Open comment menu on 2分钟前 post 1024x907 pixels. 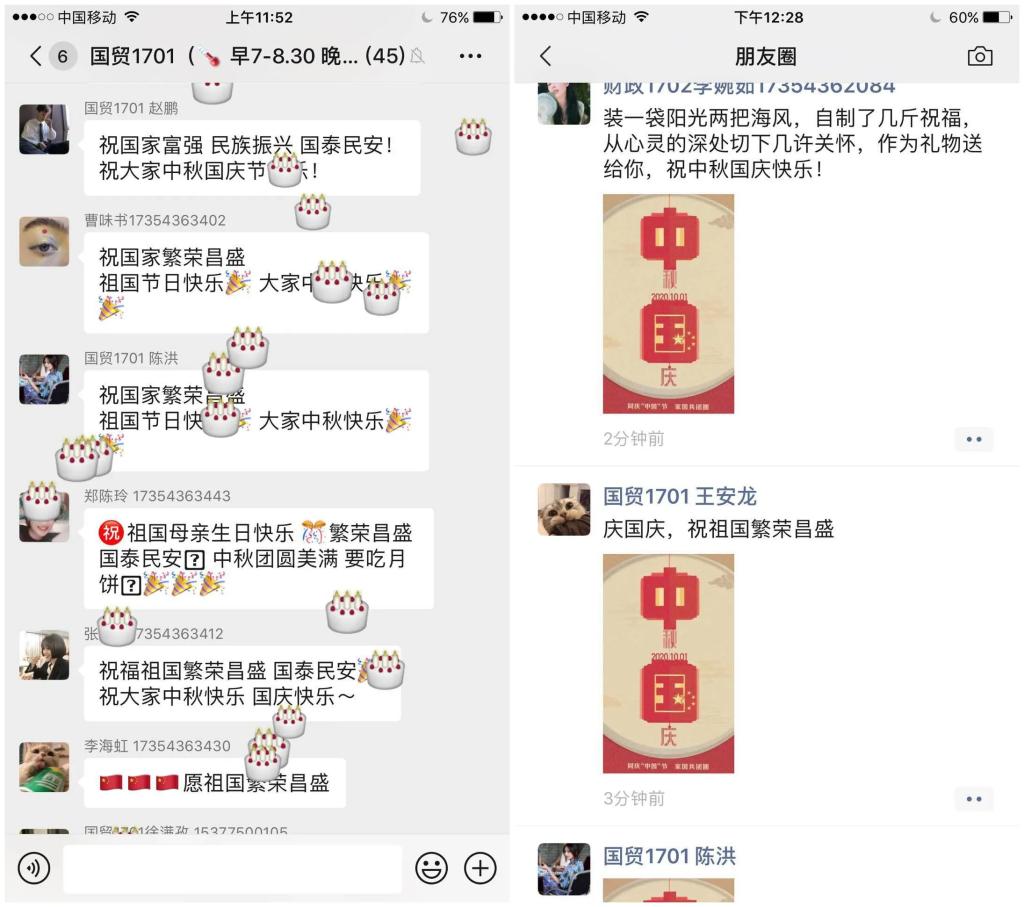(x=974, y=439)
